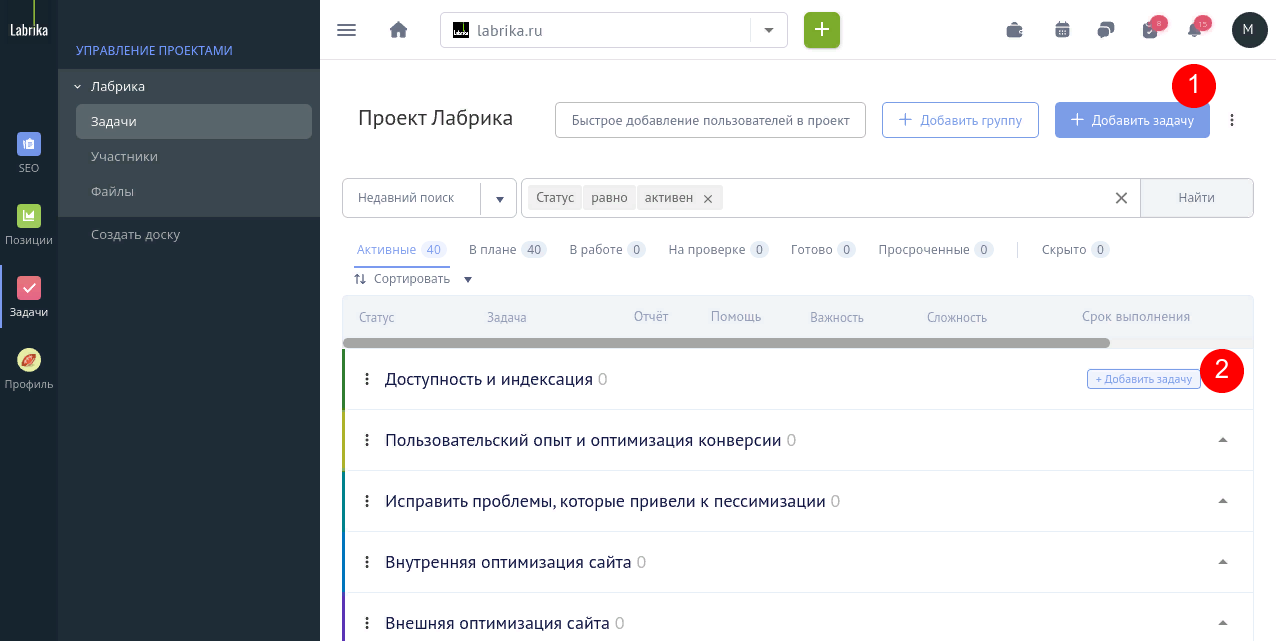Go to the home icon

coord(398,30)
